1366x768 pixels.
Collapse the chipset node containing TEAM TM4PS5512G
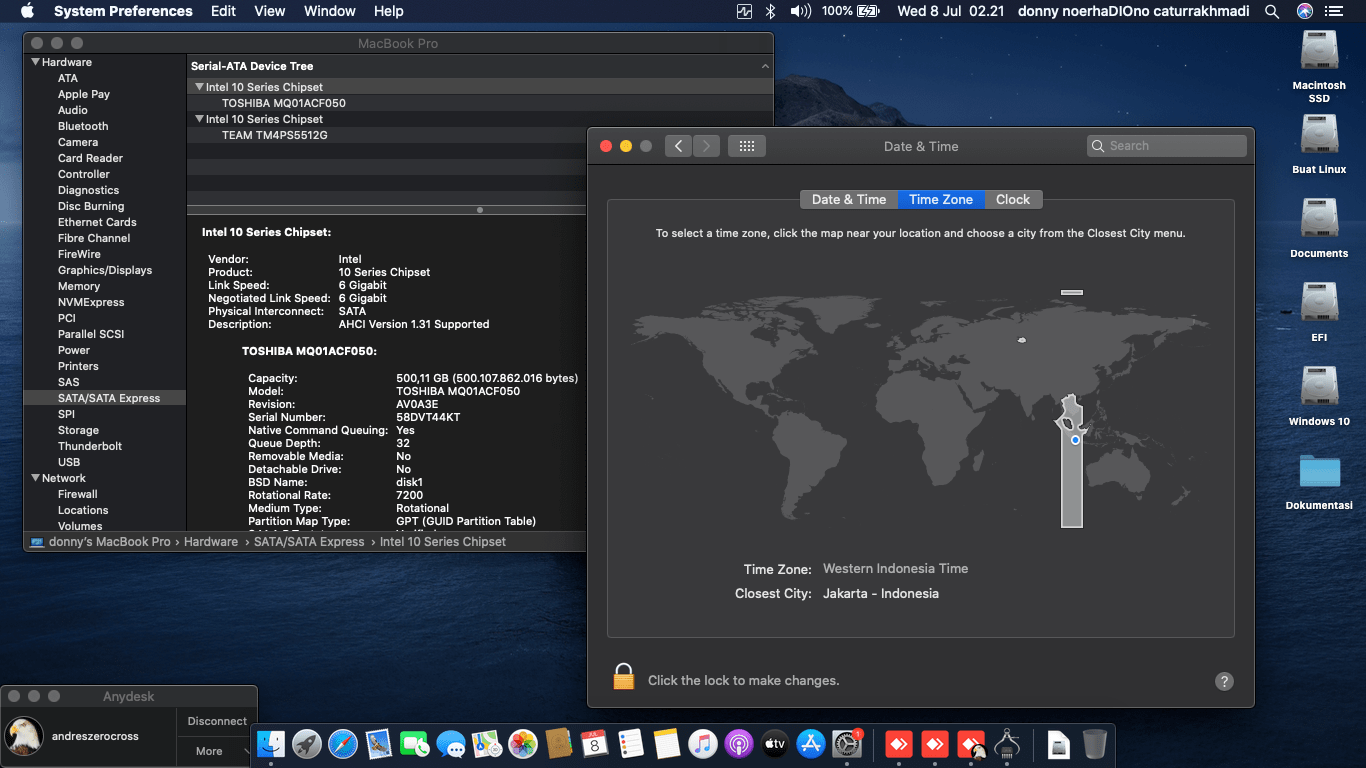199,119
